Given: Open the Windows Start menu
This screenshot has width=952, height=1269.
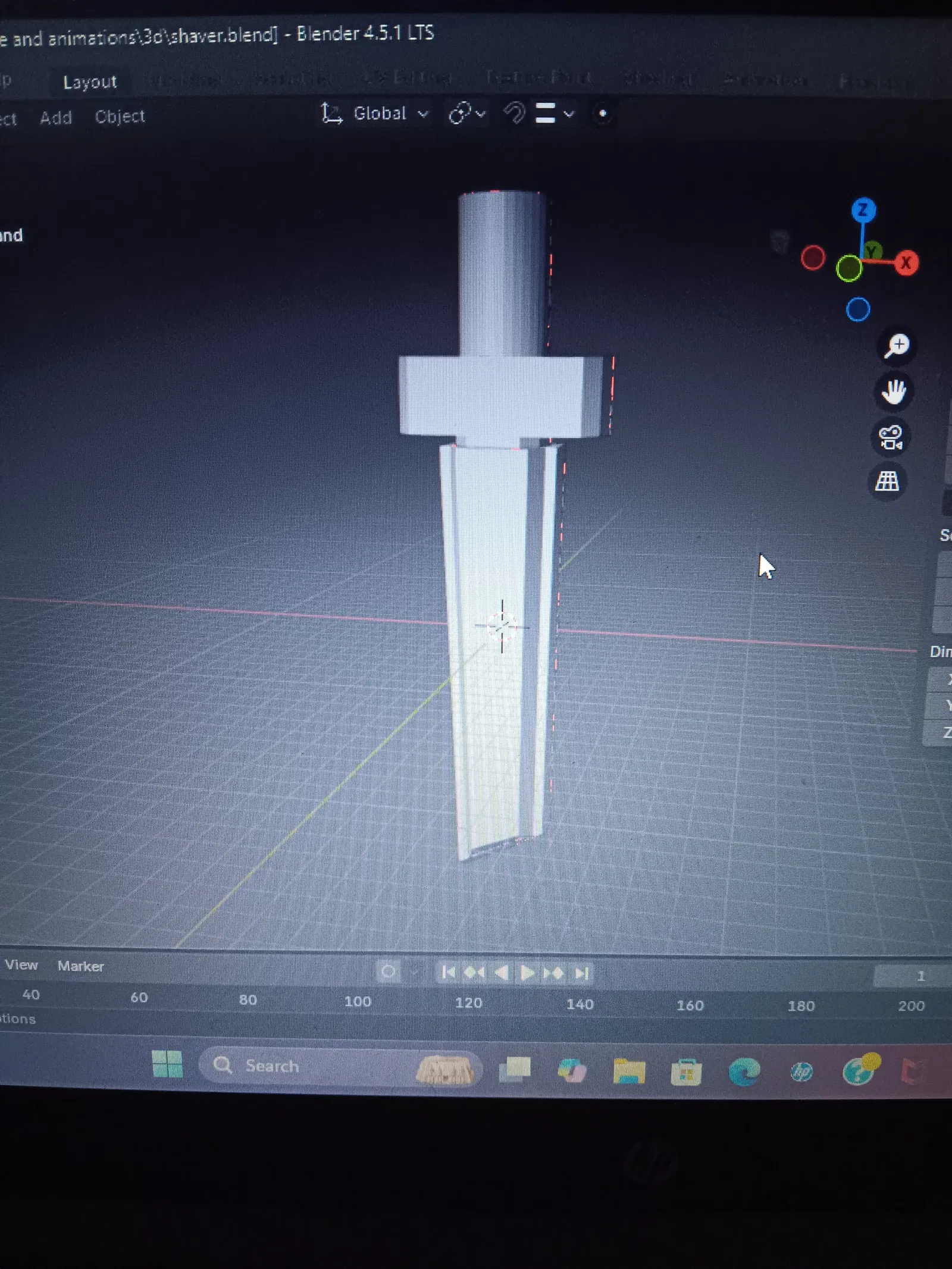Looking at the screenshot, I should [x=167, y=1064].
